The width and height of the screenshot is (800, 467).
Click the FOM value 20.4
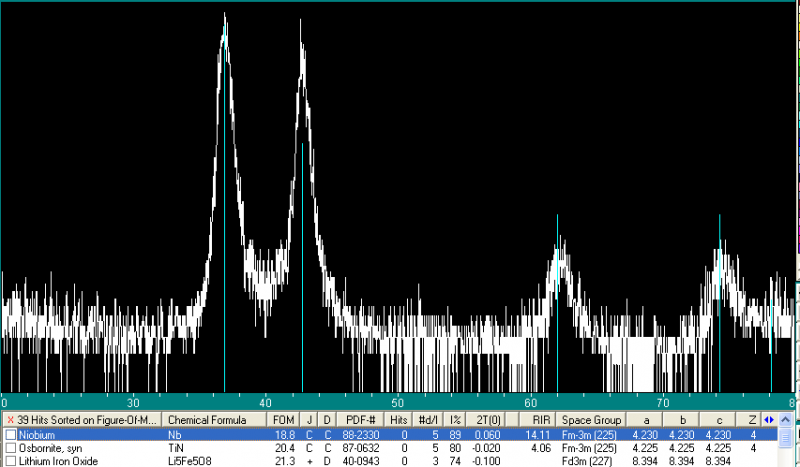pos(285,448)
